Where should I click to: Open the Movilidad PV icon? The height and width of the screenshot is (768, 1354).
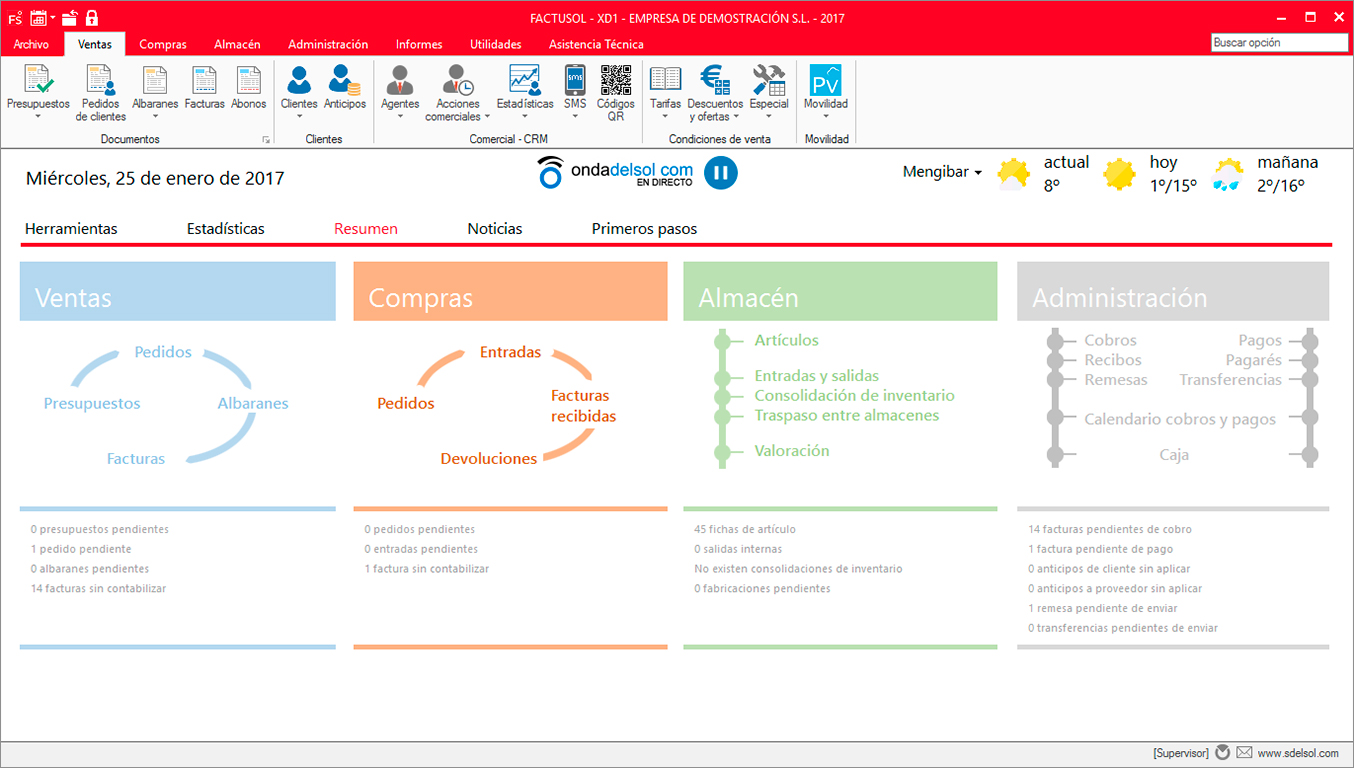point(825,80)
